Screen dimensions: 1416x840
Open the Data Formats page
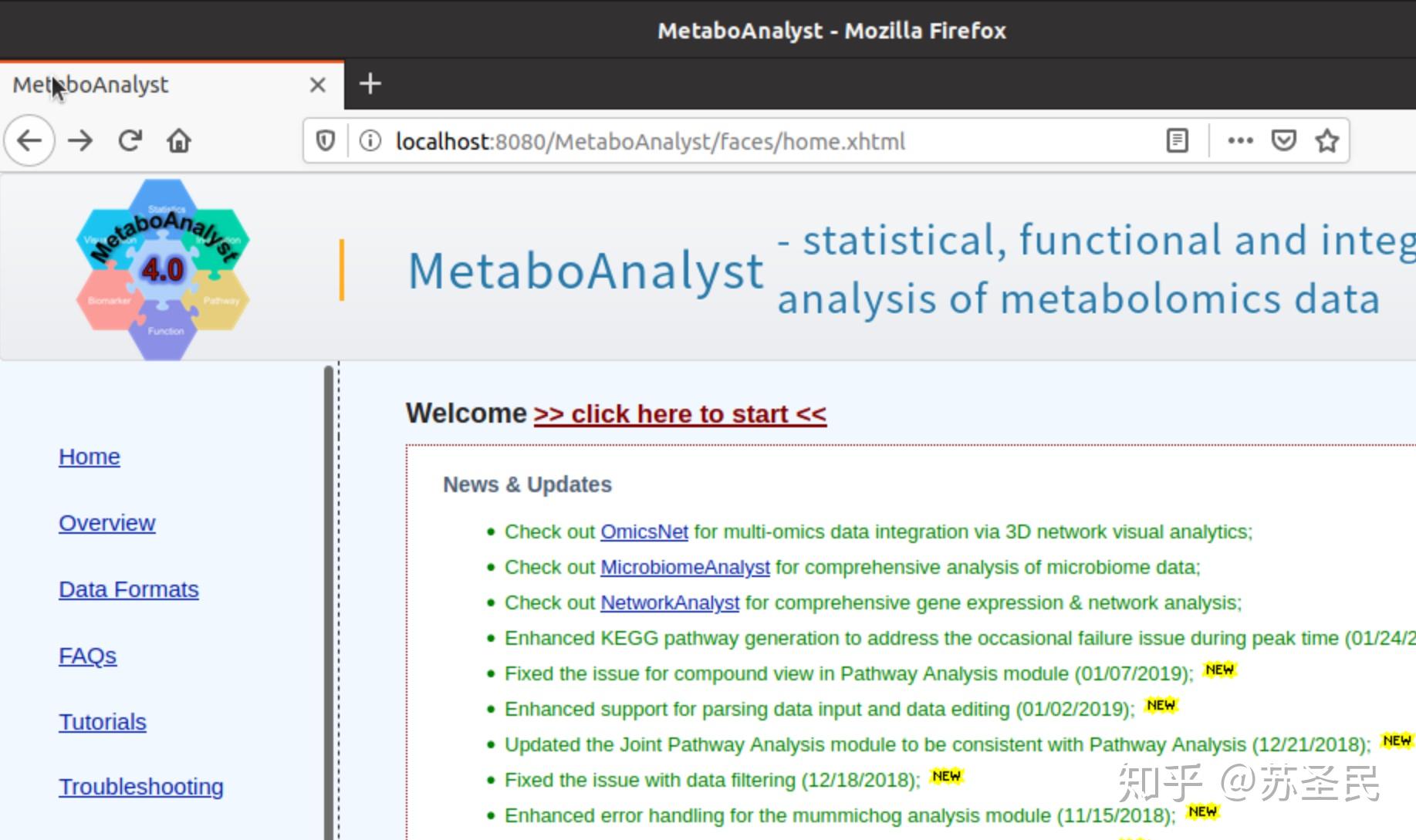[128, 589]
